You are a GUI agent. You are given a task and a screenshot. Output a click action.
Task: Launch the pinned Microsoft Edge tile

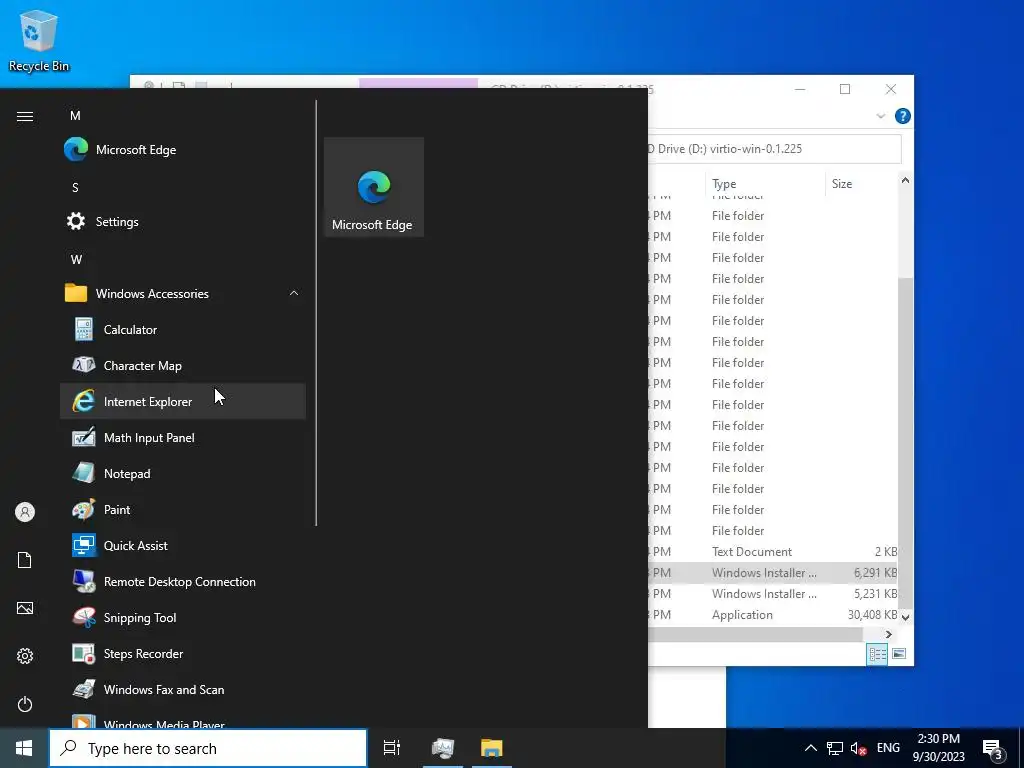(x=374, y=187)
